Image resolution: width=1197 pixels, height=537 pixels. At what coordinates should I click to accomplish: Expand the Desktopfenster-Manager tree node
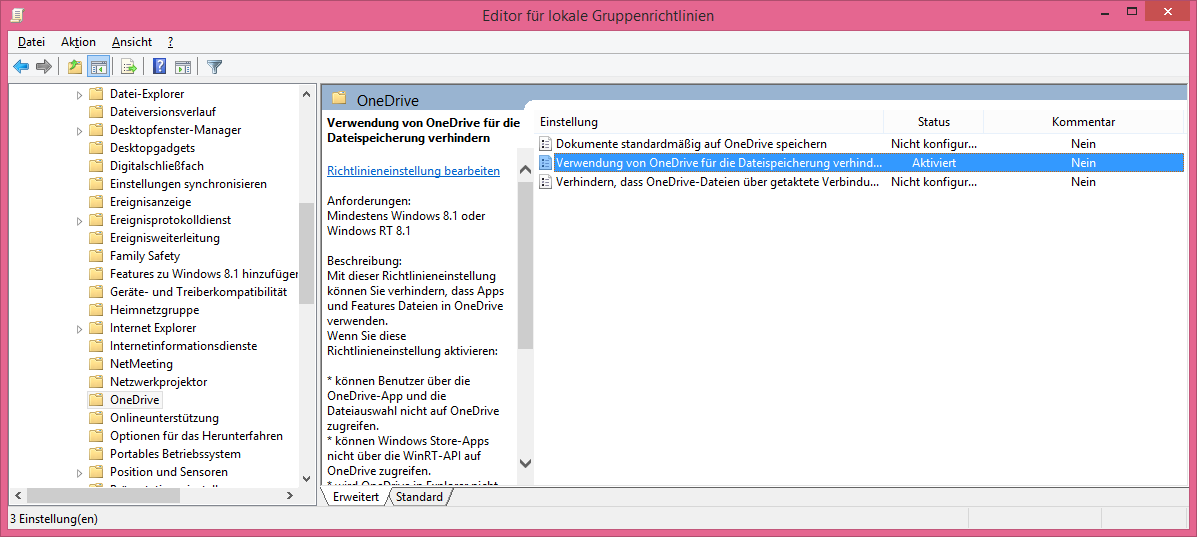point(79,131)
